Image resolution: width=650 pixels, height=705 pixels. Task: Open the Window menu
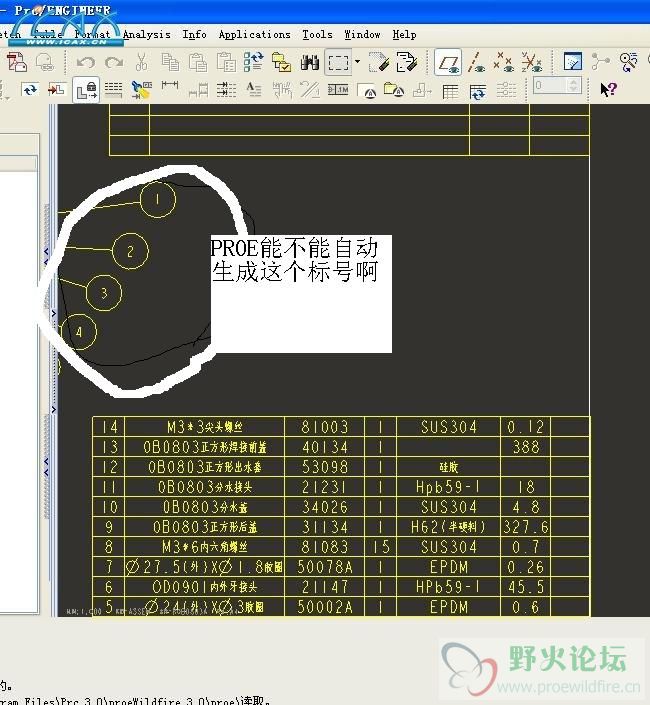pyautogui.click(x=362, y=35)
